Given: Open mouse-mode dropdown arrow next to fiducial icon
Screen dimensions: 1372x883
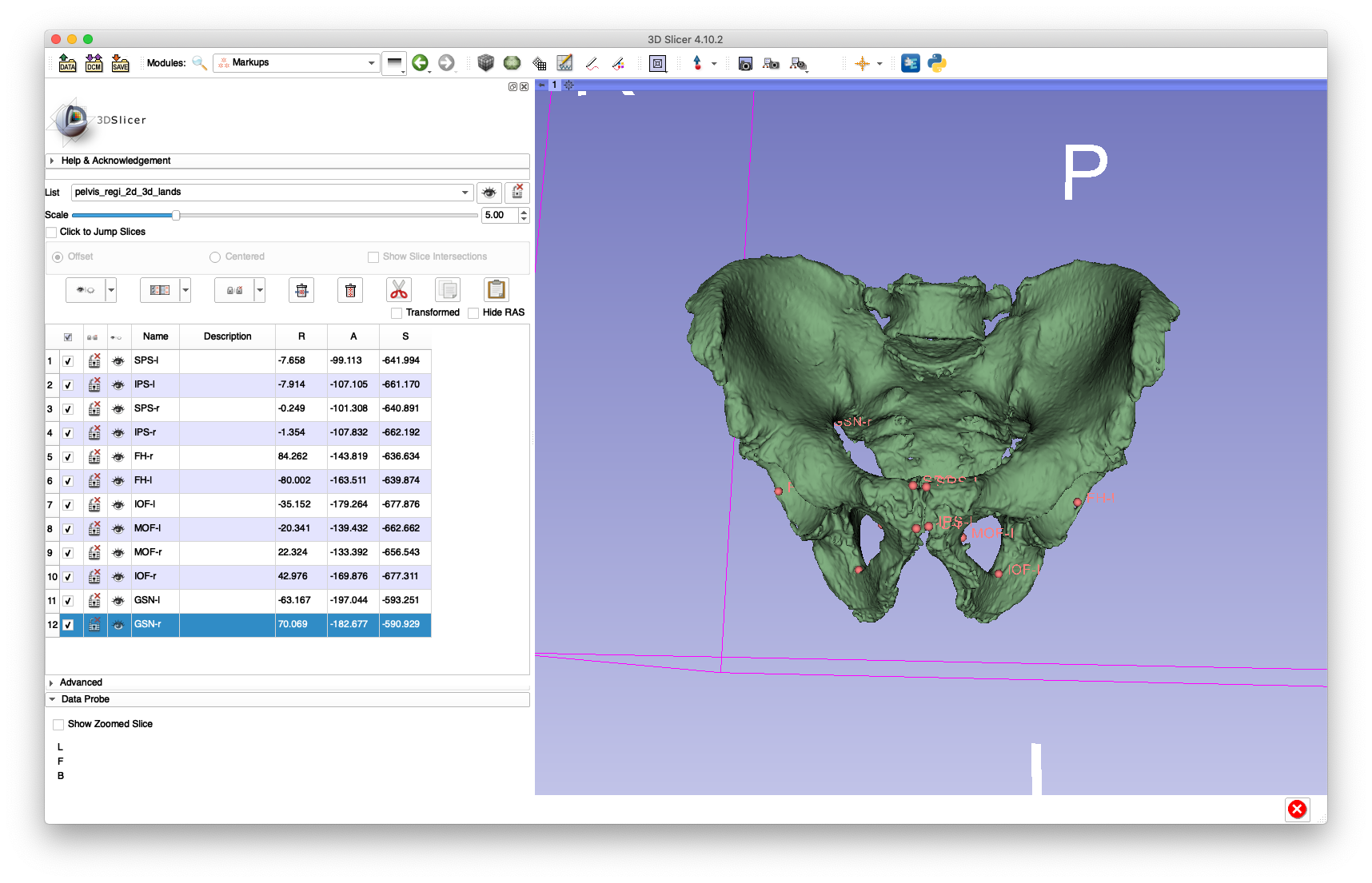Looking at the screenshot, I should click(x=714, y=63).
